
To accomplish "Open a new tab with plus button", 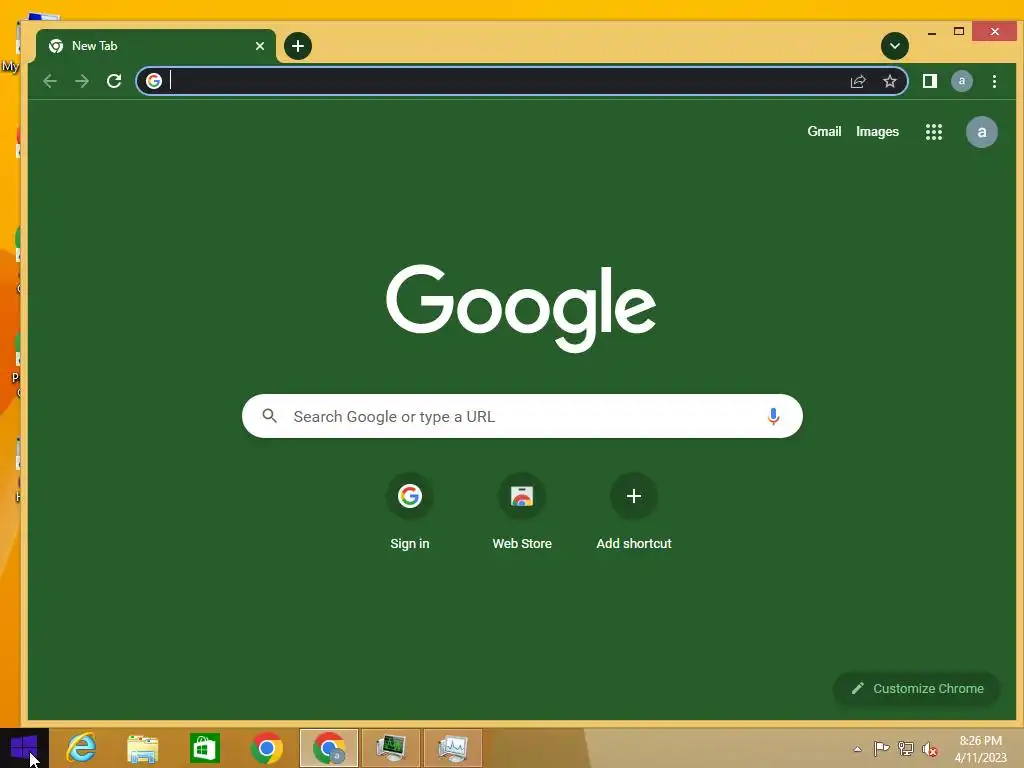I will (298, 46).
